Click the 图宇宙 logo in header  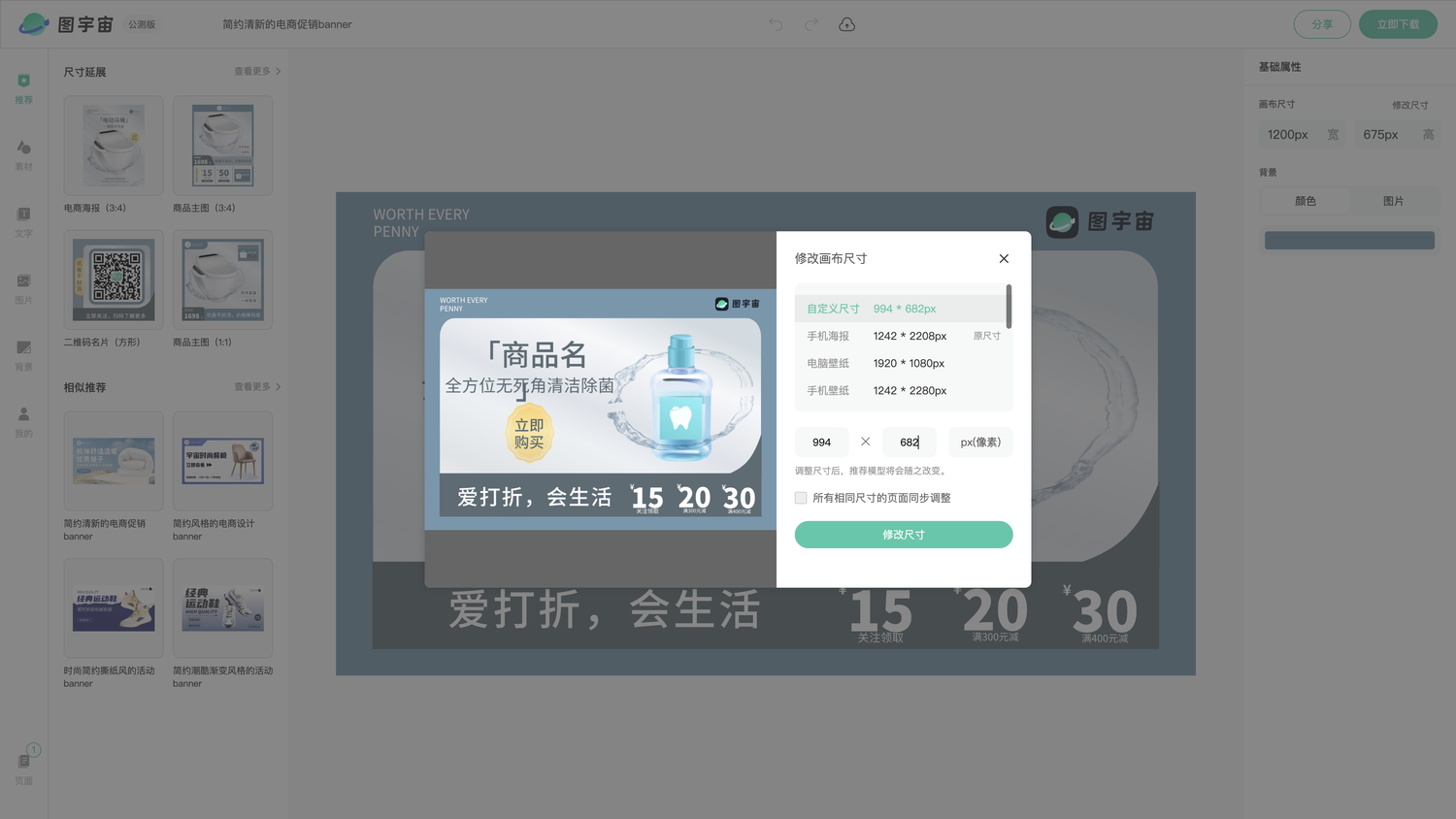coord(66,24)
